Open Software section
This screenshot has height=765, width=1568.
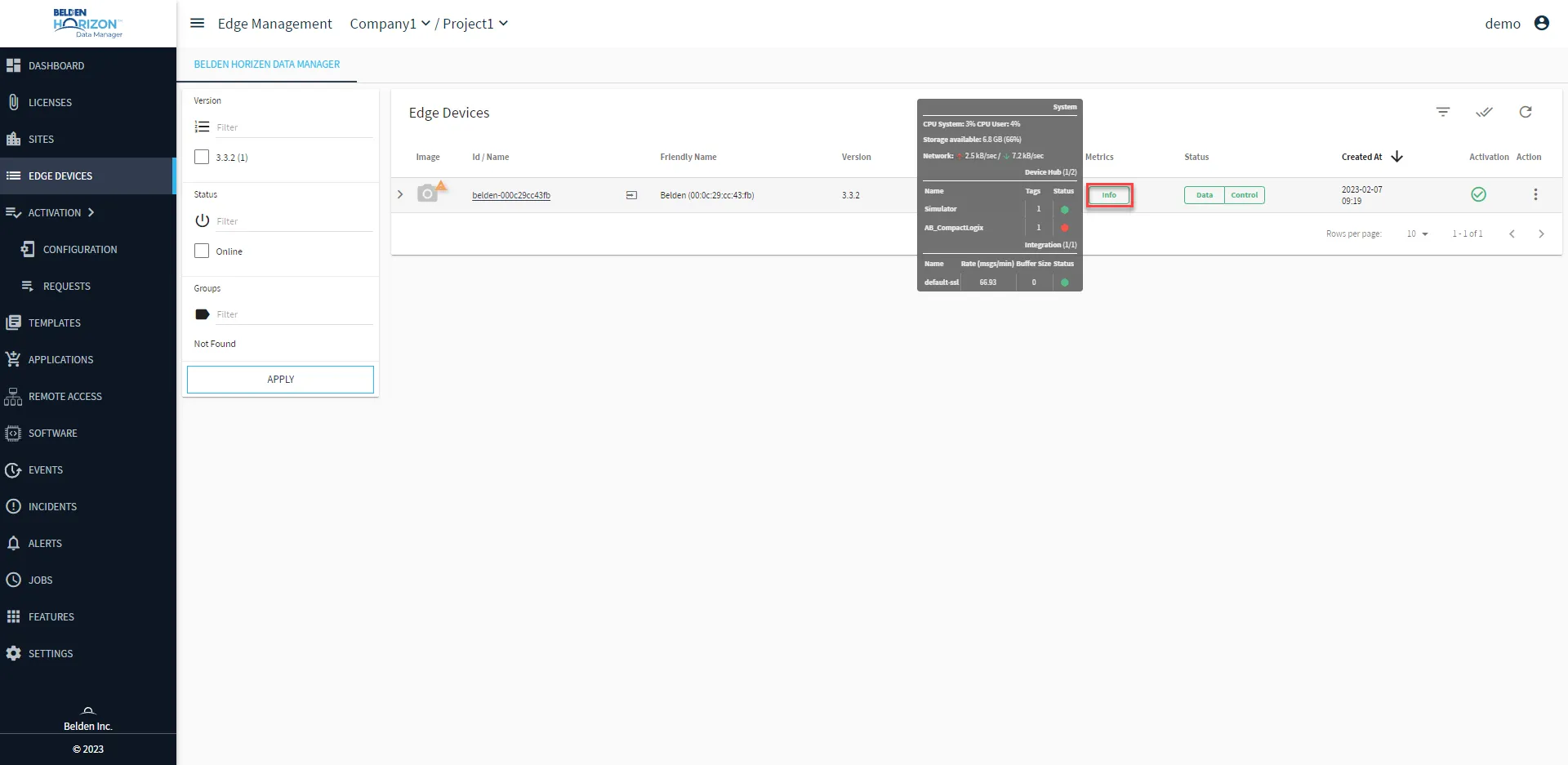click(87, 433)
